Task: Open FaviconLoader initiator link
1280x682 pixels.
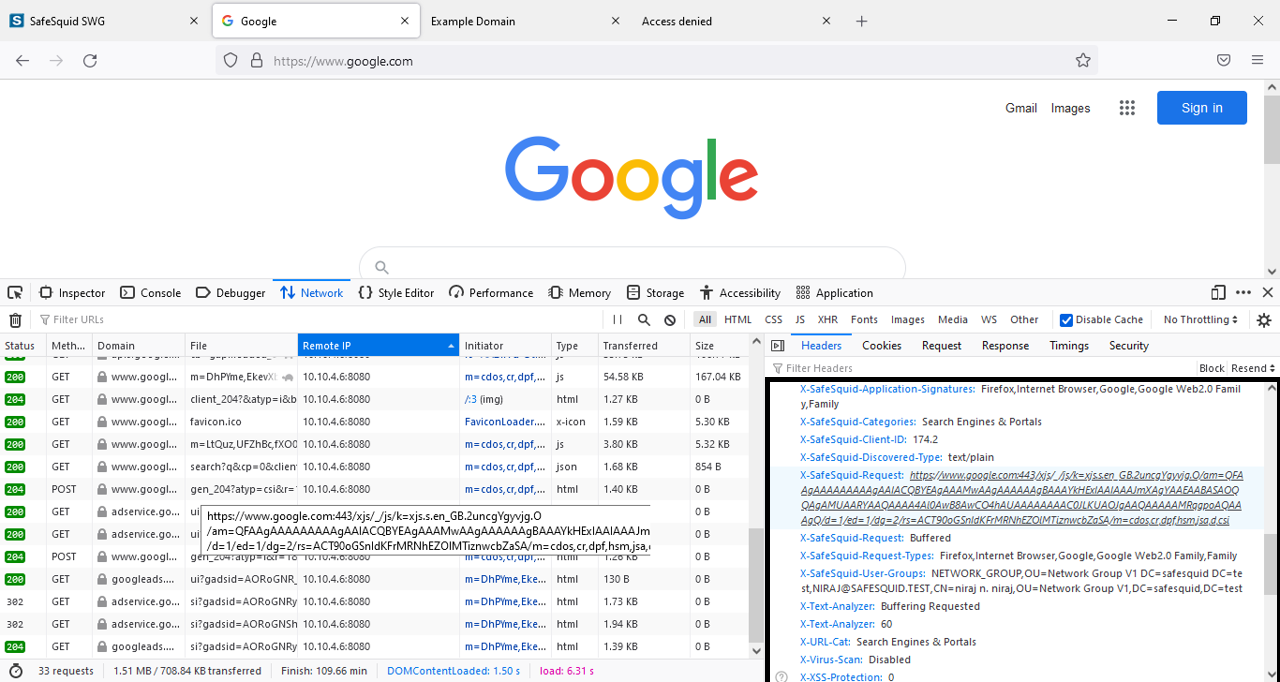Action: pyautogui.click(x=504, y=422)
